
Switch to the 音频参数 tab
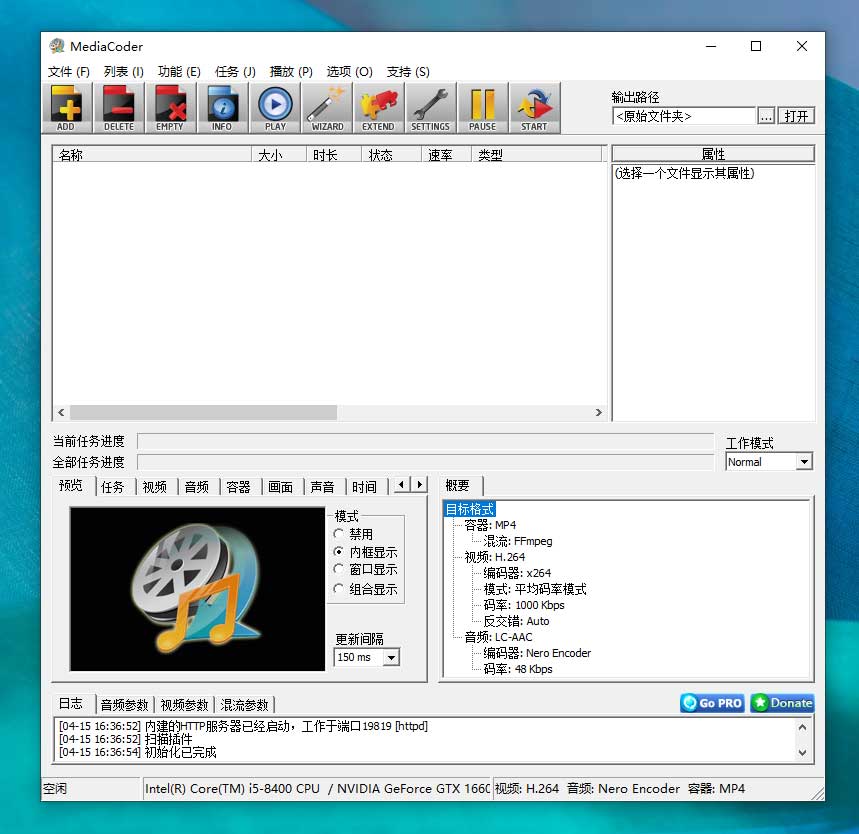125,705
